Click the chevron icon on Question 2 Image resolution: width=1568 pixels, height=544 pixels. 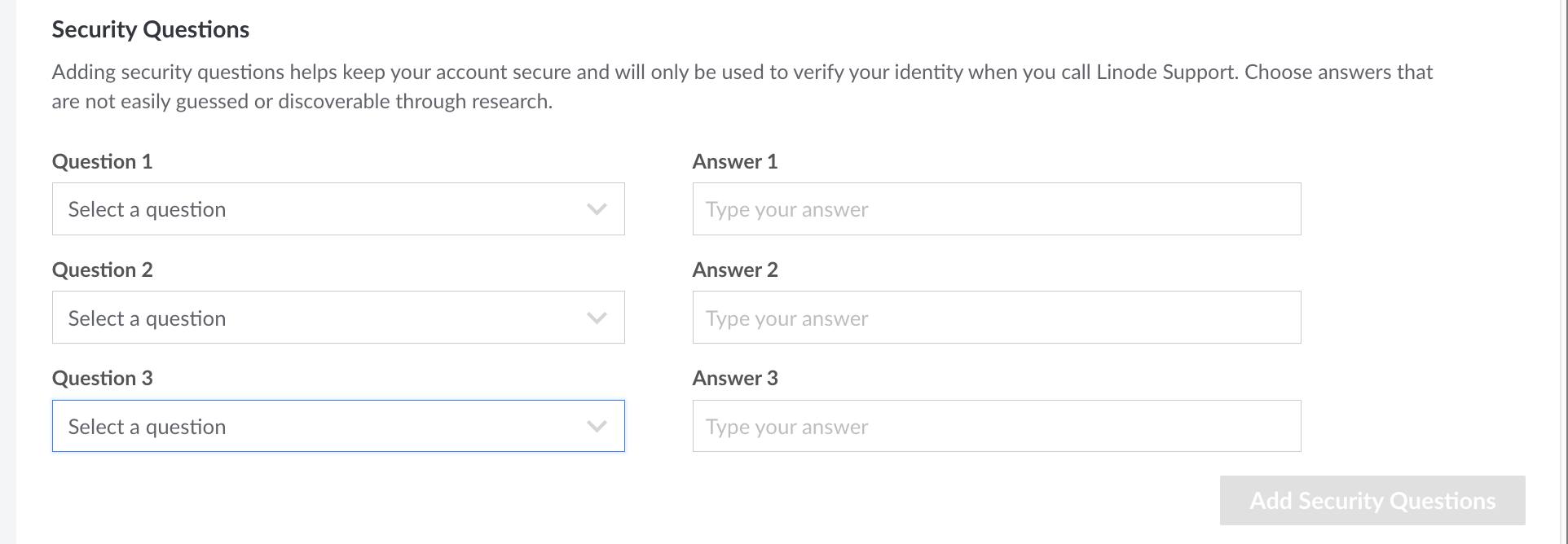point(597,318)
